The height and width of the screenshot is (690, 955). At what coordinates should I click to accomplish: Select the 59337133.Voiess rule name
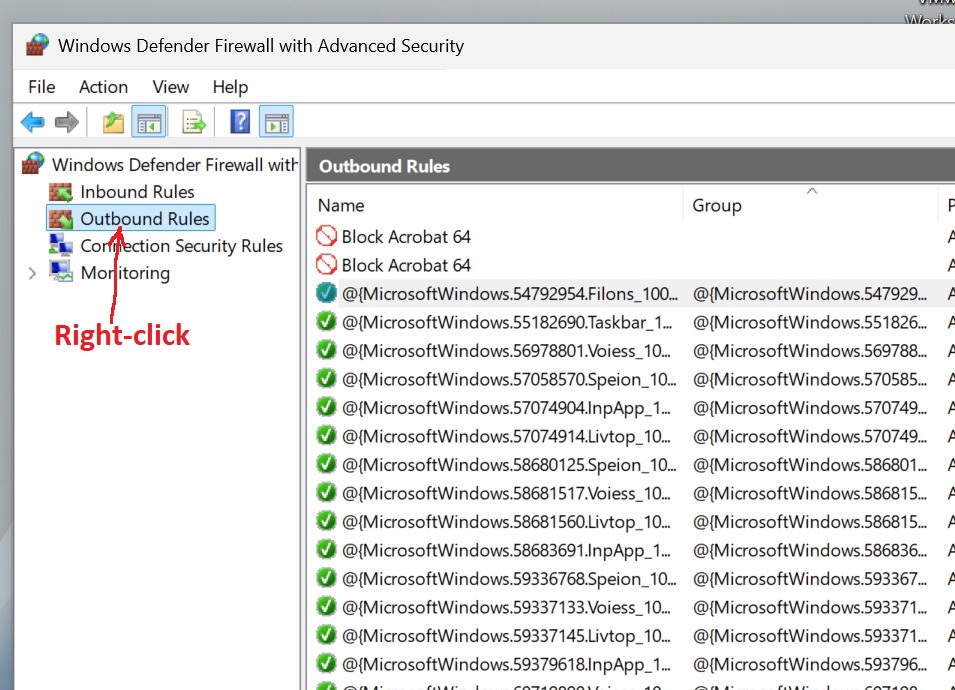coord(506,607)
